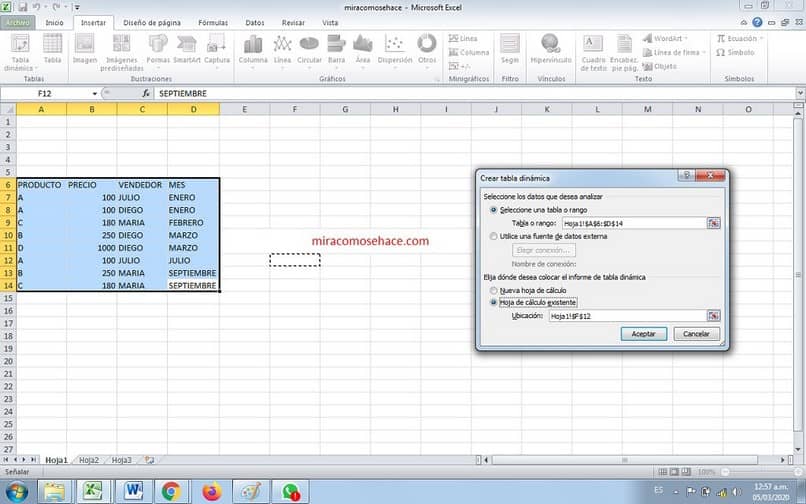Open the Símbolo dialog
The width and height of the screenshot is (806, 504).
point(736,52)
